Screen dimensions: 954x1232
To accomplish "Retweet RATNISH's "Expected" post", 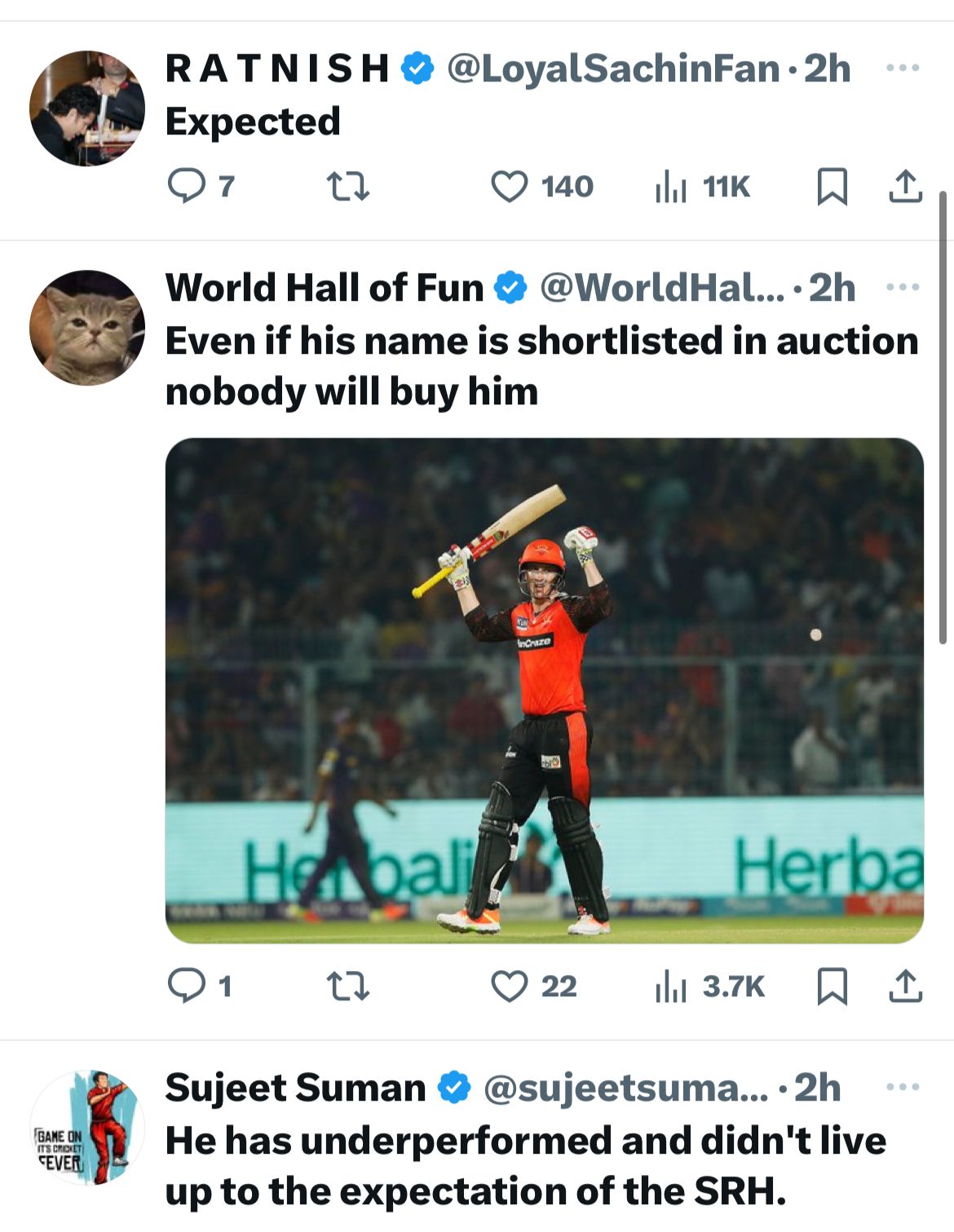I will (x=348, y=186).
